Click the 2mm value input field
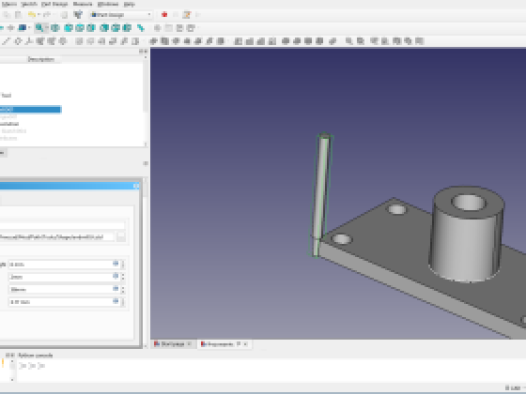Image resolution: width=526 pixels, height=394 pixels. [x=64, y=277]
